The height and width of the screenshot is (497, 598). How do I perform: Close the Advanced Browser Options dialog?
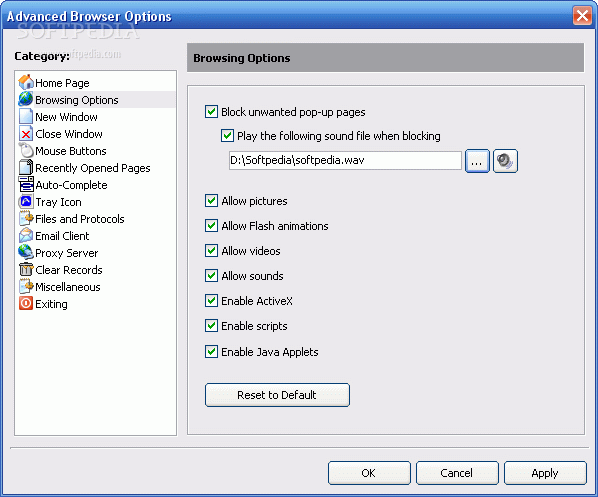coord(582,16)
